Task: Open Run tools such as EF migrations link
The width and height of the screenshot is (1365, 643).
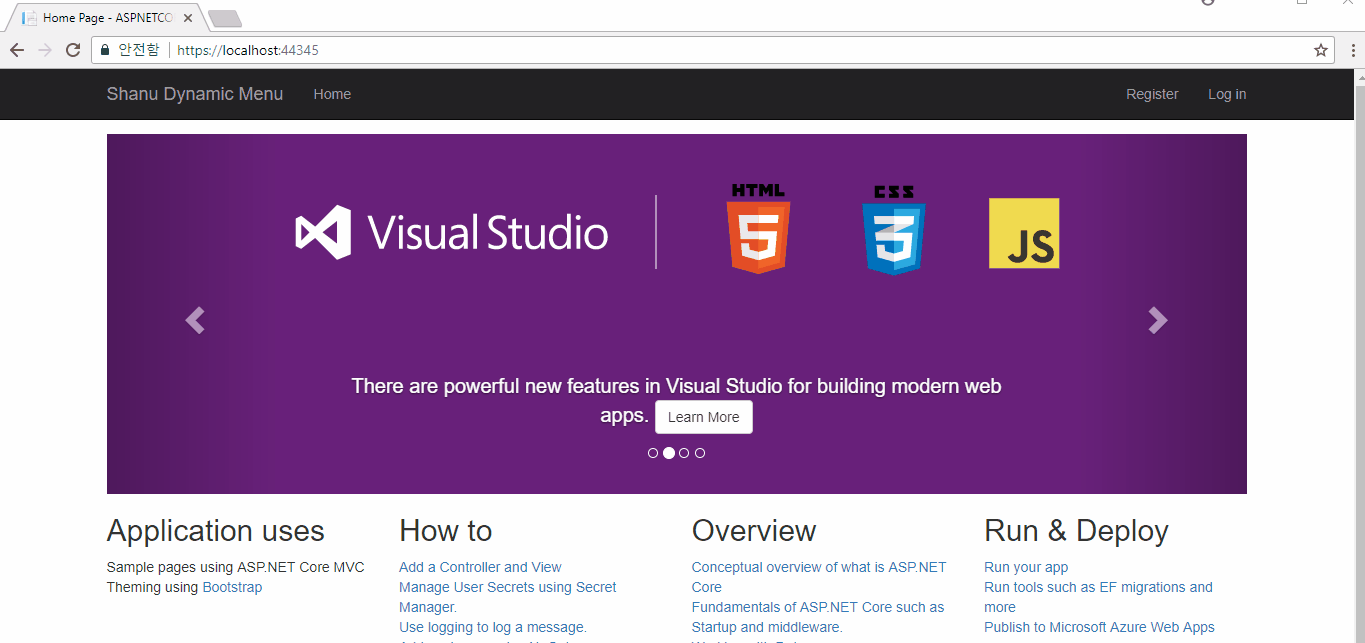Action: pos(1098,597)
